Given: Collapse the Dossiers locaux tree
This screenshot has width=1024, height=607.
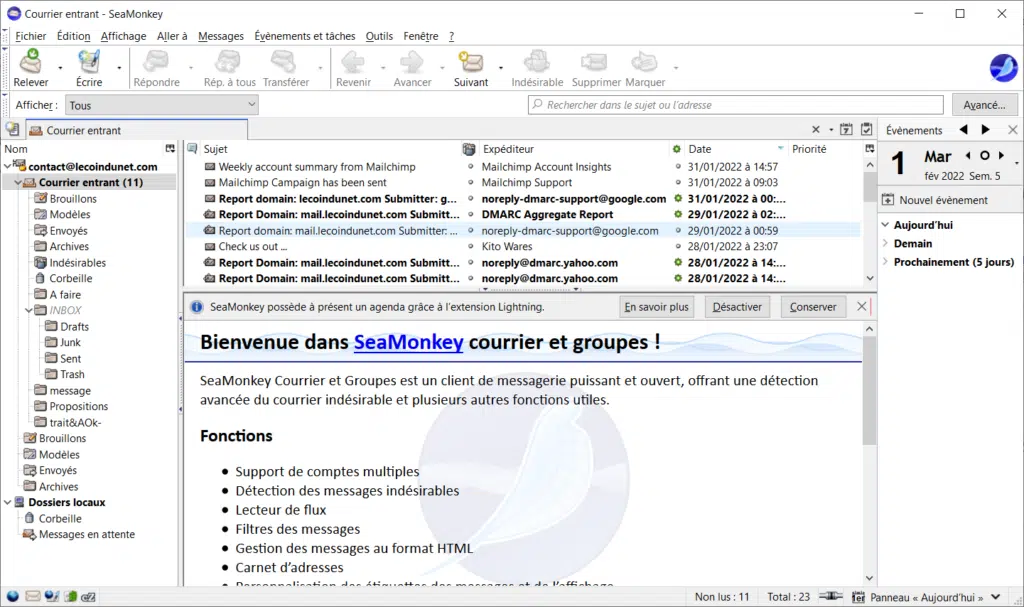Looking at the screenshot, I should point(7,502).
